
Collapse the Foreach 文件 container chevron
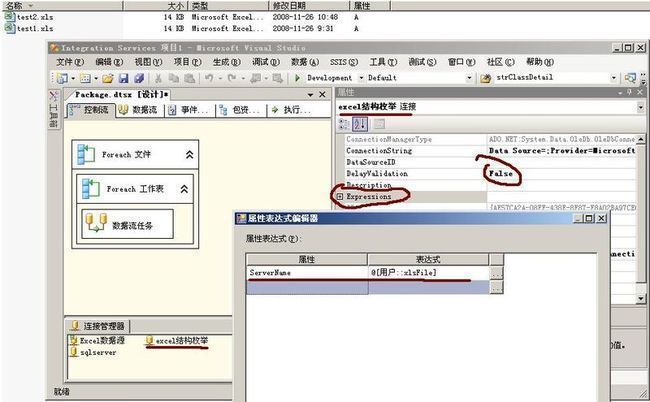189,155
